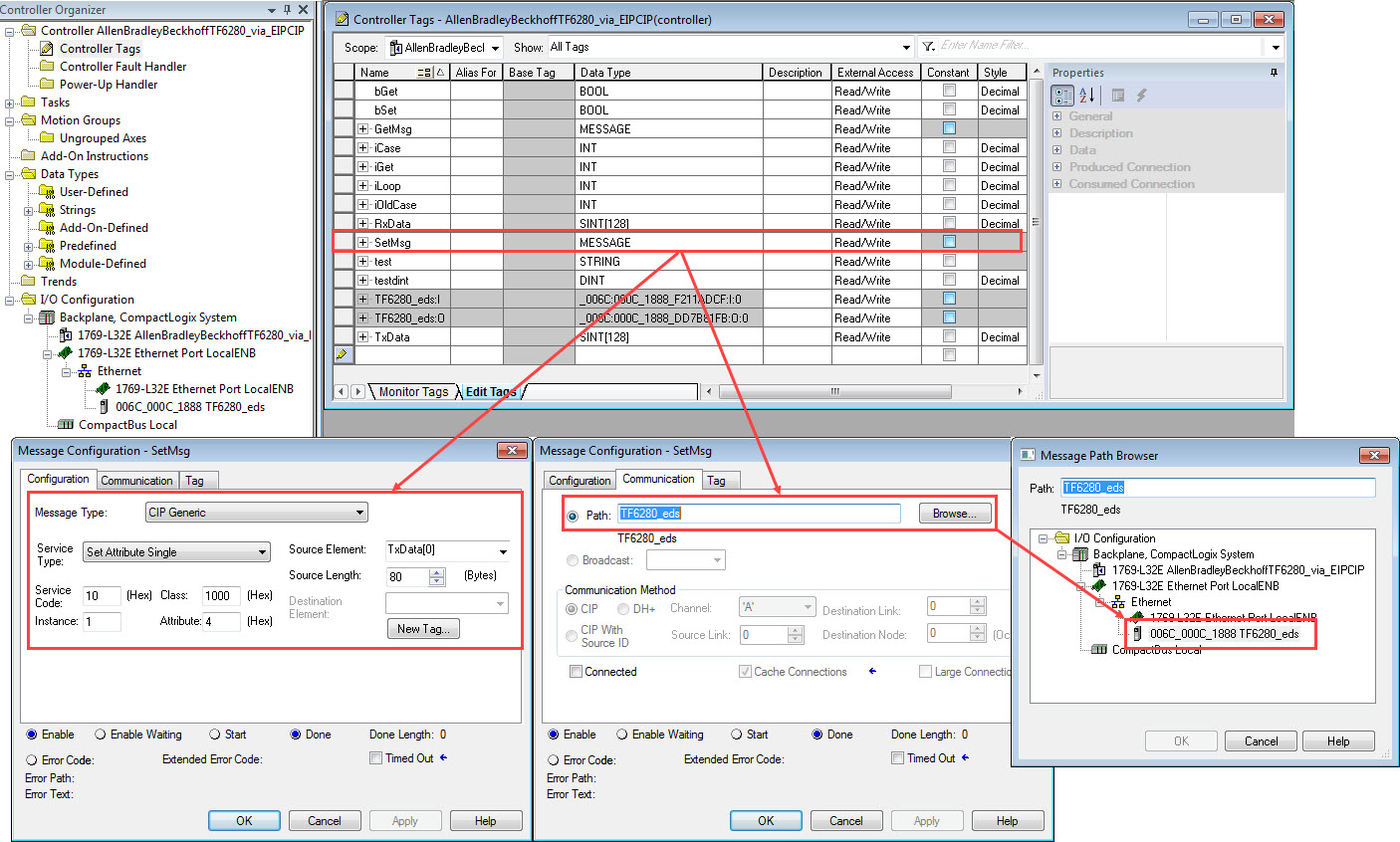Select the Start radio in Communication dialog
This screenshot has height=842, width=1400.
click(737, 735)
